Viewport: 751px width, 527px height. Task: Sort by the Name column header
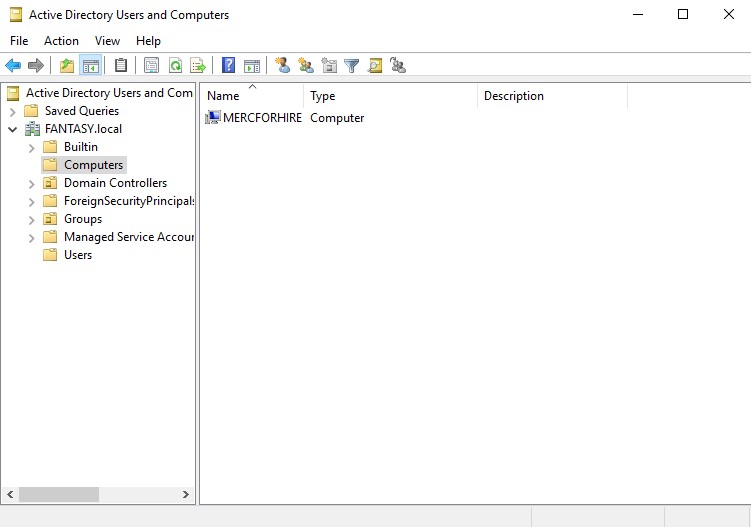[250, 96]
